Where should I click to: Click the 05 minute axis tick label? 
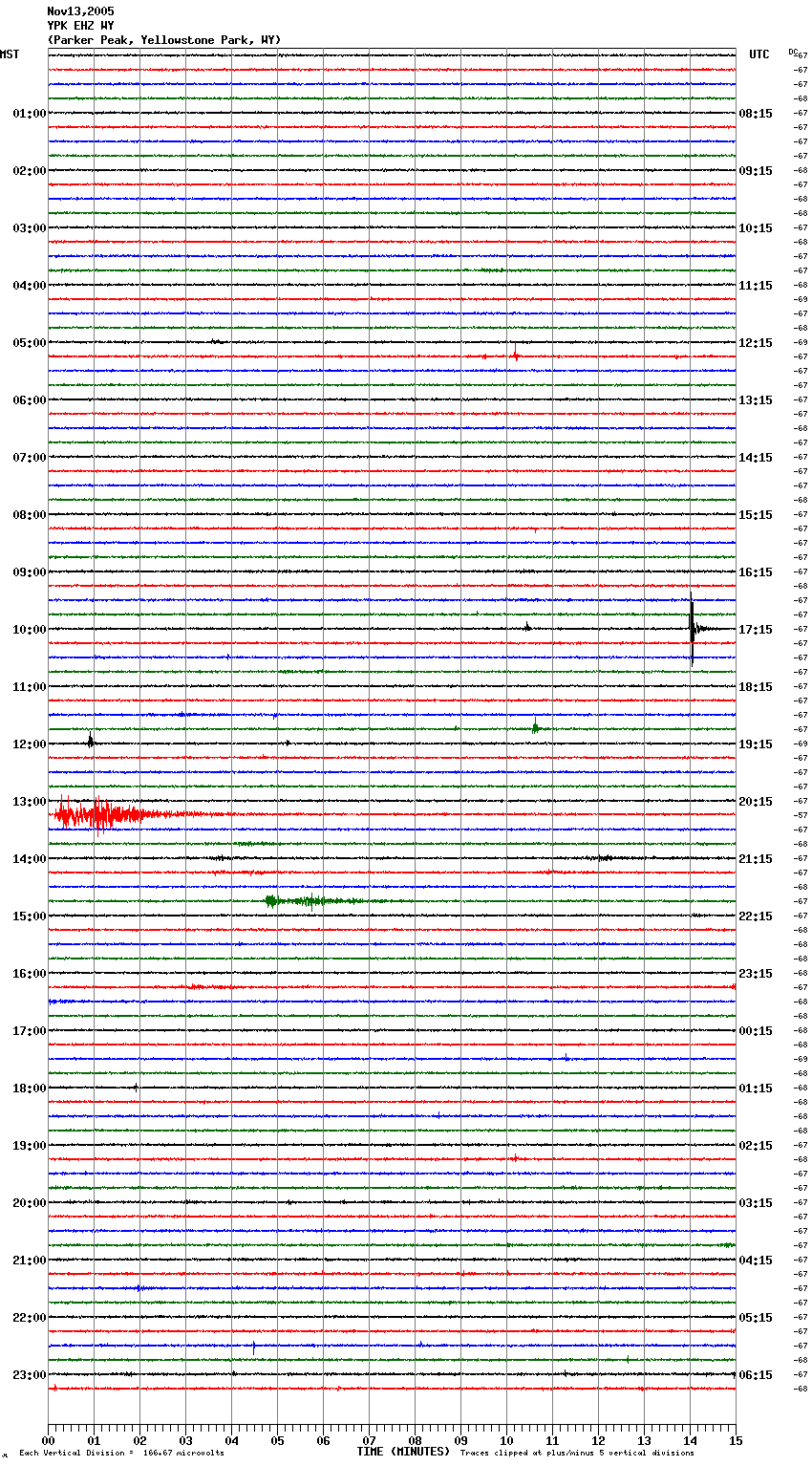tap(277, 1440)
